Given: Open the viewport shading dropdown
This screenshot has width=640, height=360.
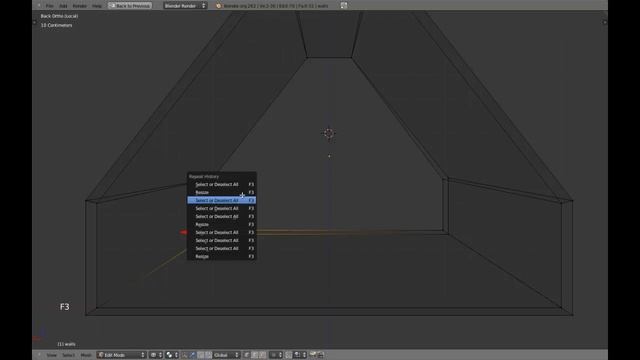Looking at the screenshot, I should (x=156, y=355).
